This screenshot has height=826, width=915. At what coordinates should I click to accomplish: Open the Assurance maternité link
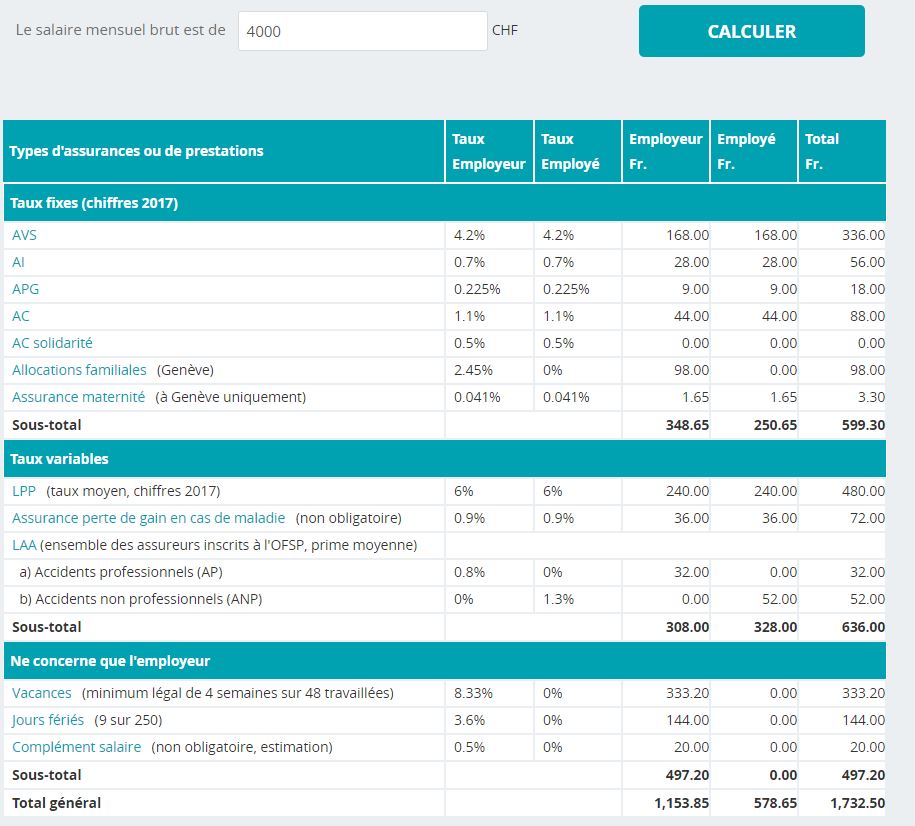[x=78, y=397]
